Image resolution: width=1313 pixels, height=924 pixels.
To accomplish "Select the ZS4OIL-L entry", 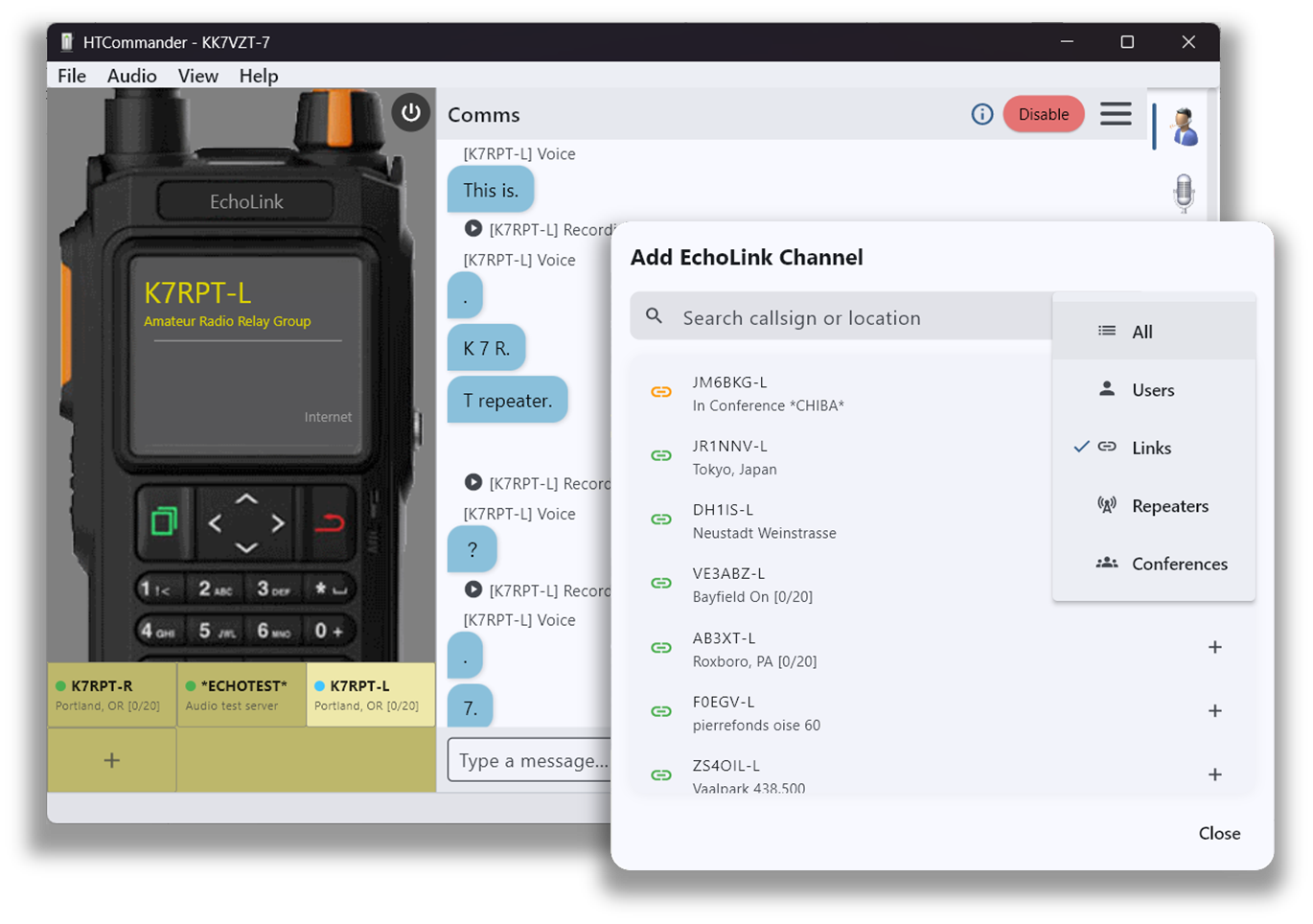I will coord(943,773).
